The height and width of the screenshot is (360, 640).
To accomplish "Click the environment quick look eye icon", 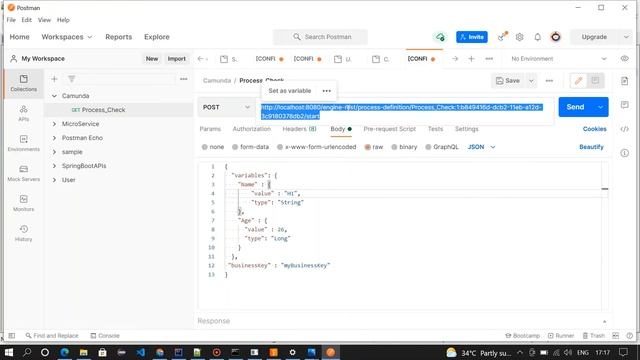I will click(624, 59).
